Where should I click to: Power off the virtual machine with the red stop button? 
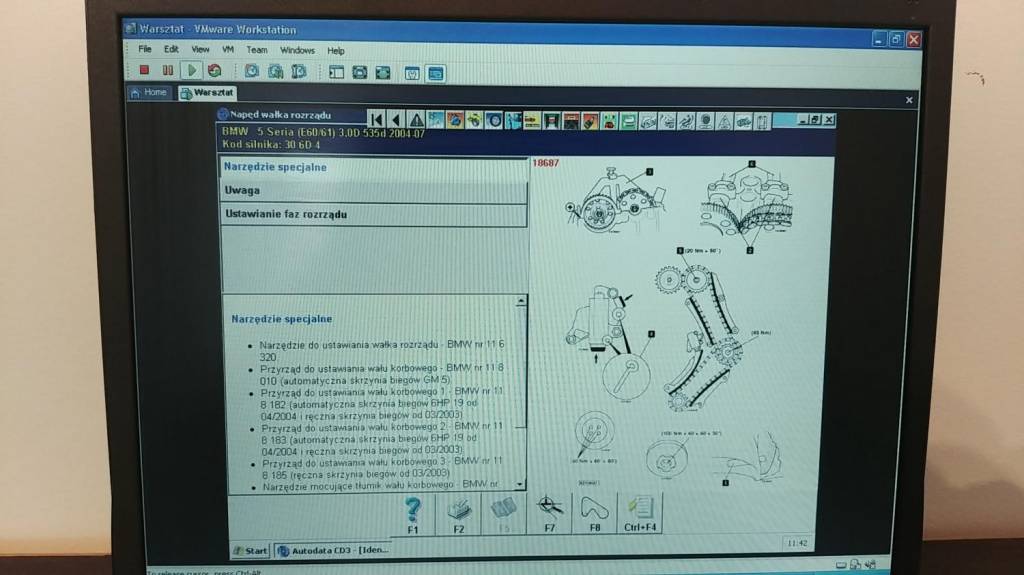click(x=144, y=70)
